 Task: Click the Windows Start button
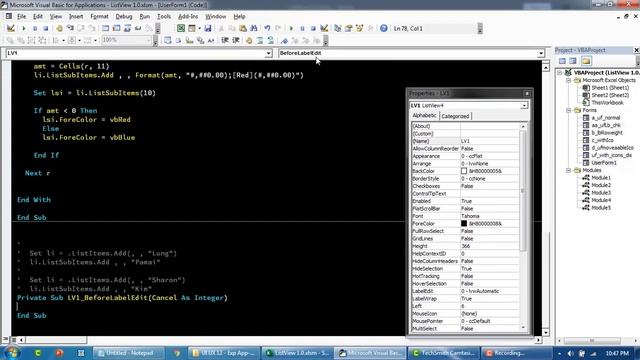[x=11, y=353]
